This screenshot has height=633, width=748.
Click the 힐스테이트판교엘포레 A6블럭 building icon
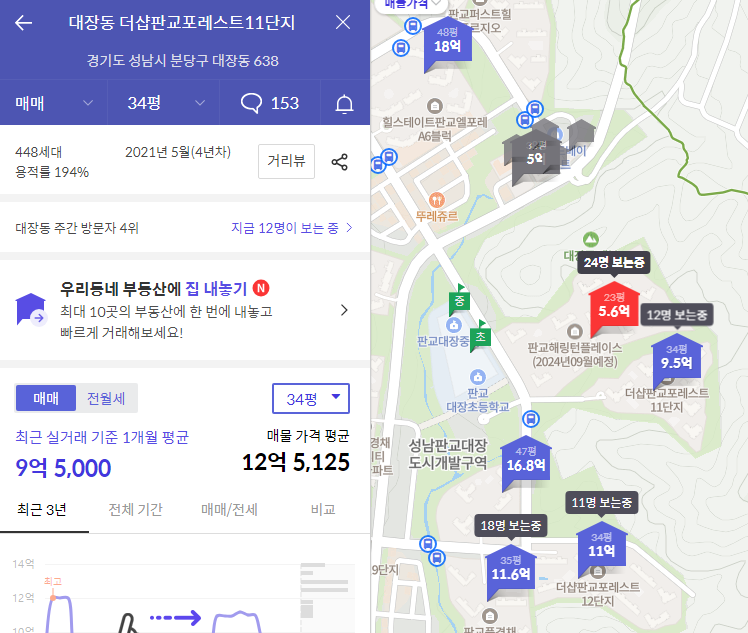(x=434, y=106)
